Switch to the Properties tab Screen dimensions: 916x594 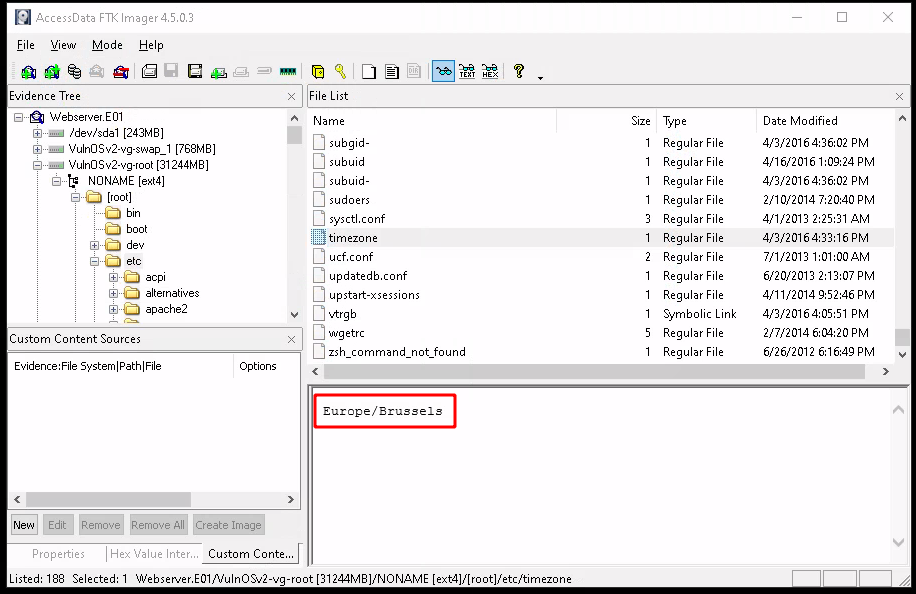coord(58,554)
